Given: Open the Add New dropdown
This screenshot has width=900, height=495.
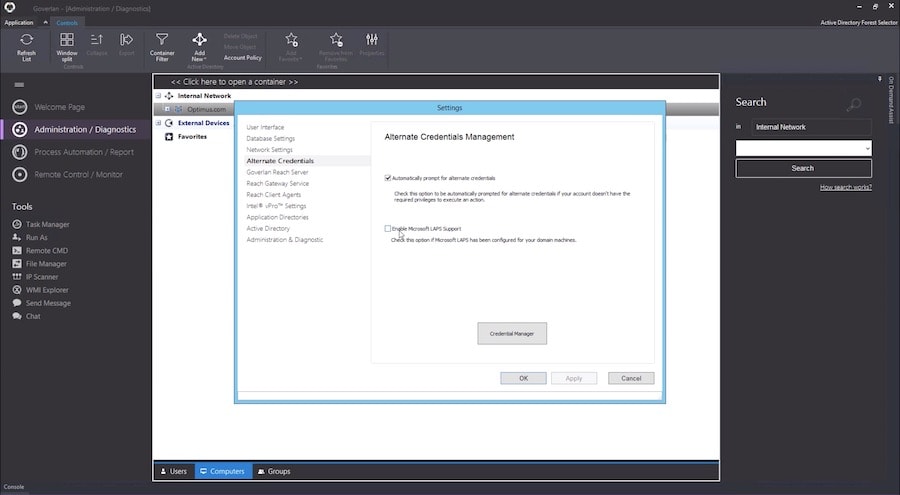Looking at the screenshot, I should pyautogui.click(x=199, y=47).
